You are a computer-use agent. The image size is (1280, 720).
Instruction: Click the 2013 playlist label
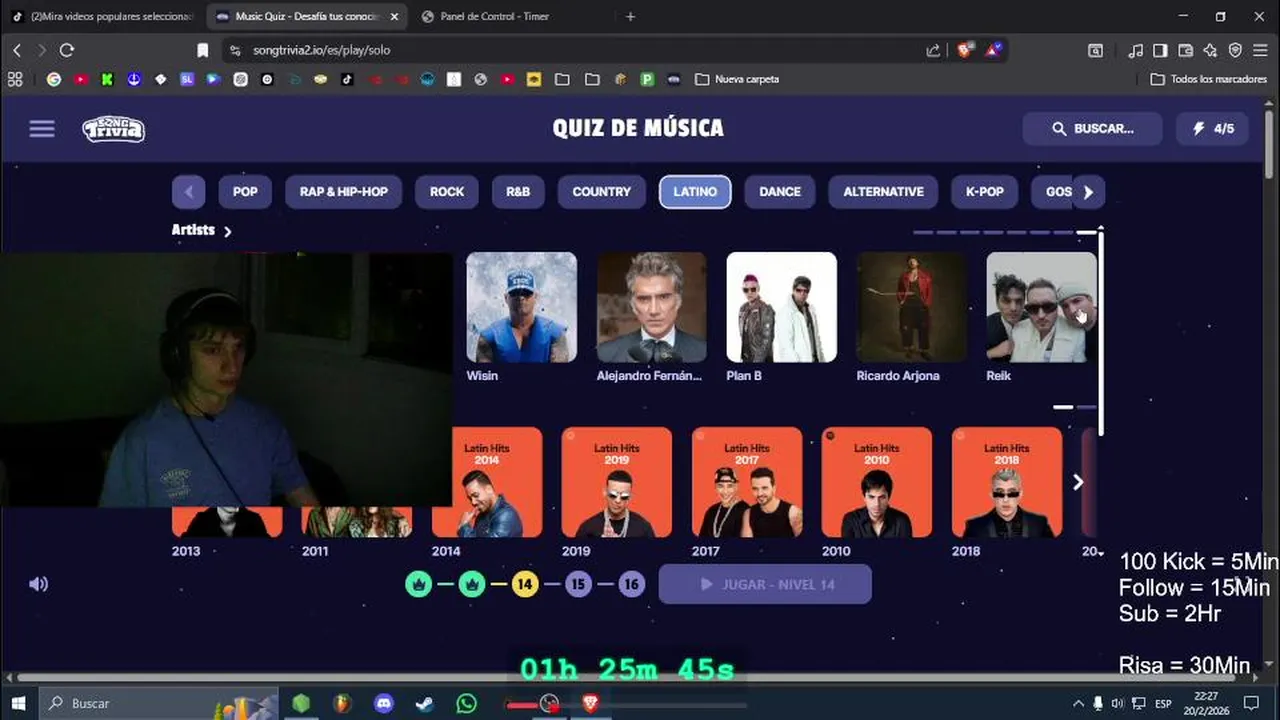click(186, 551)
